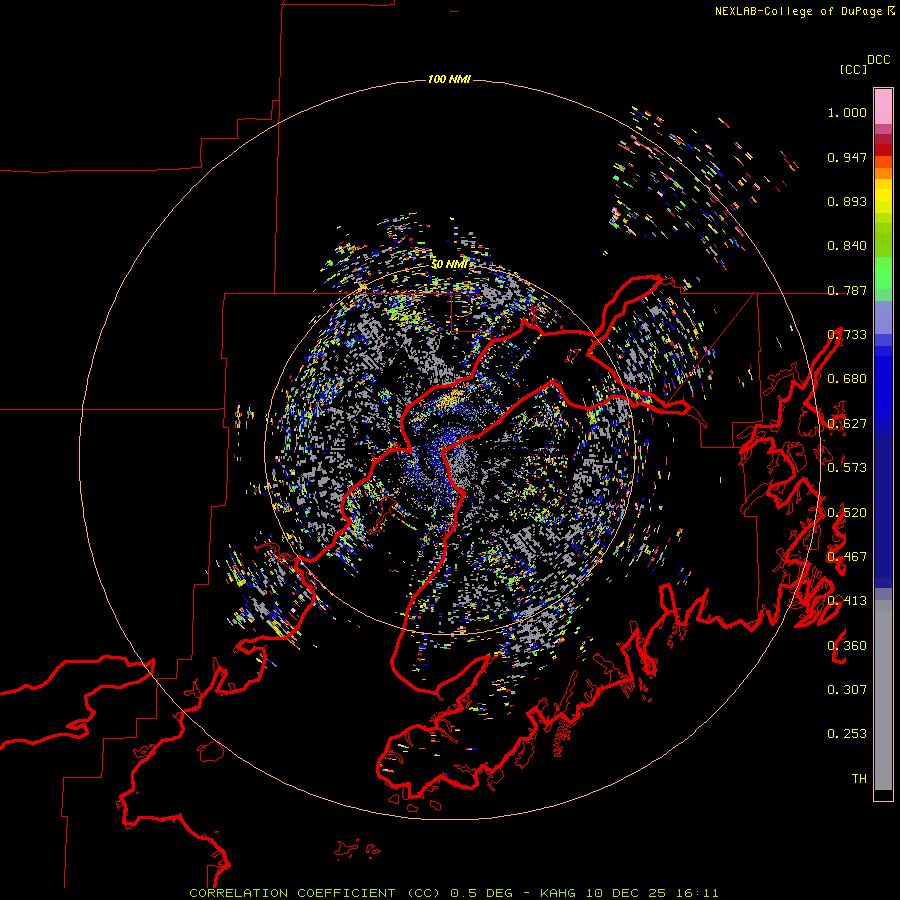Click the bright green segment above 0.787

click(883, 273)
